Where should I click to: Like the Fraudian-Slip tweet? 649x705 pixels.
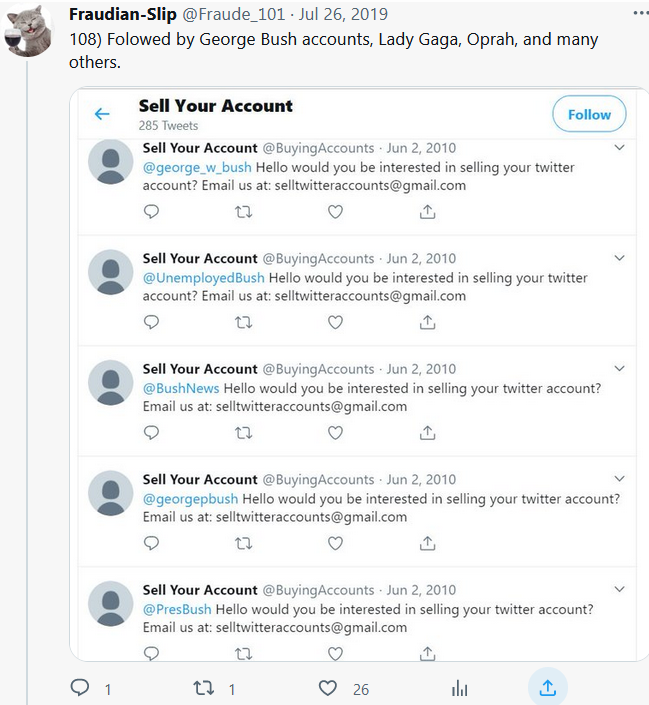(327, 688)
